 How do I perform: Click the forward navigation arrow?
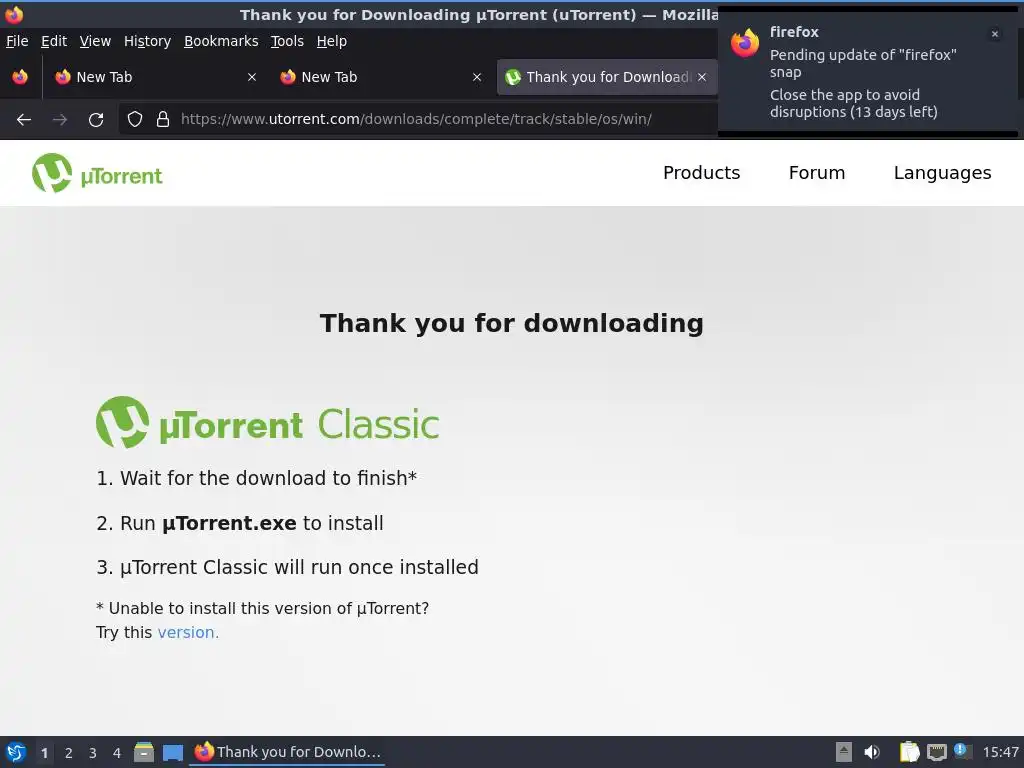click(60, 120)
